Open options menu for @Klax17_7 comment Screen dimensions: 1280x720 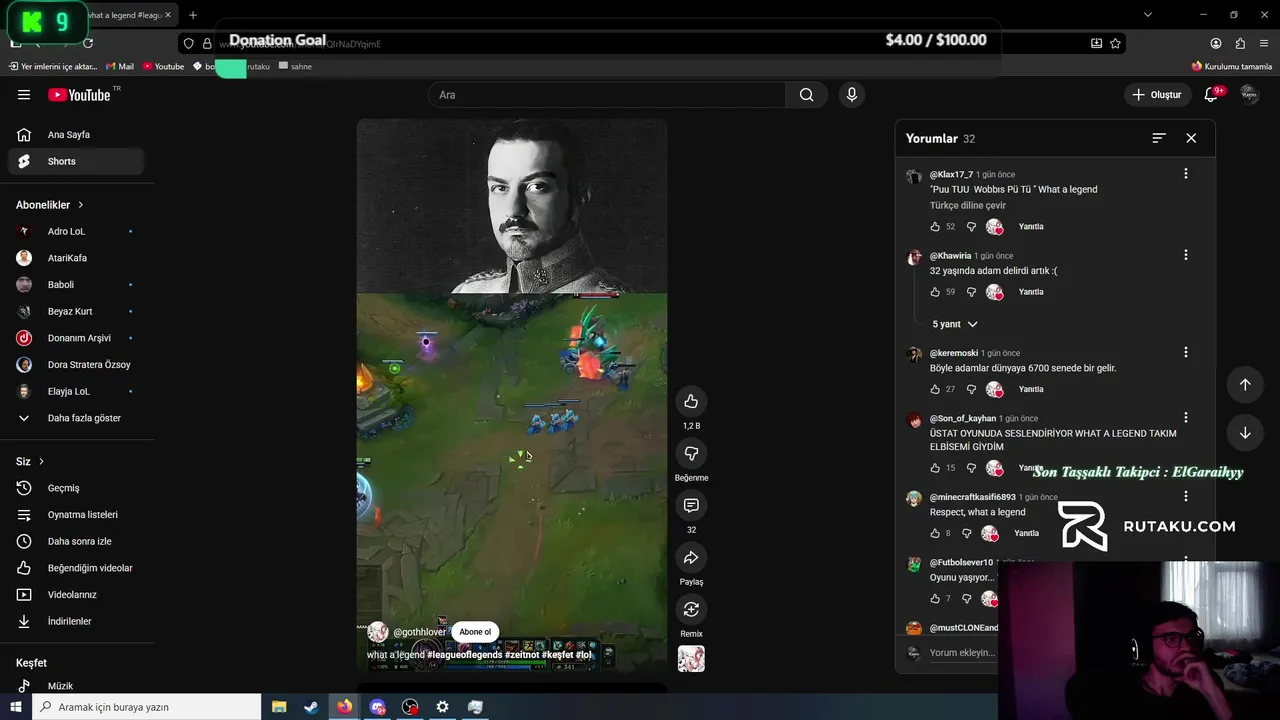point(1186,174)
